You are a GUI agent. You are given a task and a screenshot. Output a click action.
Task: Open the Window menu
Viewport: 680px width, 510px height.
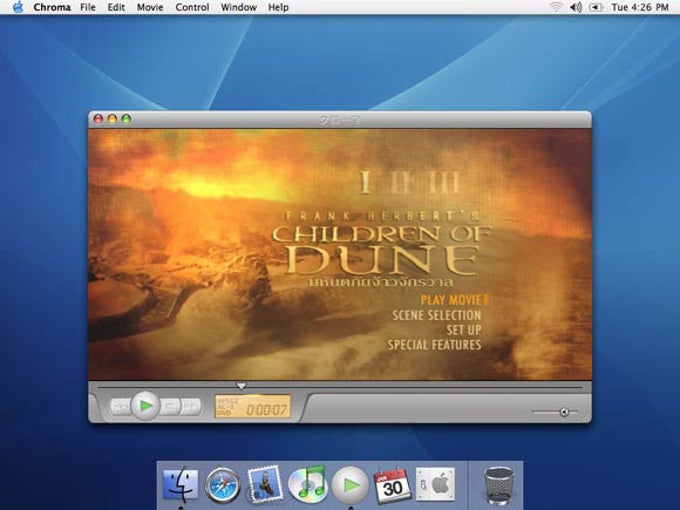(239, 7)
